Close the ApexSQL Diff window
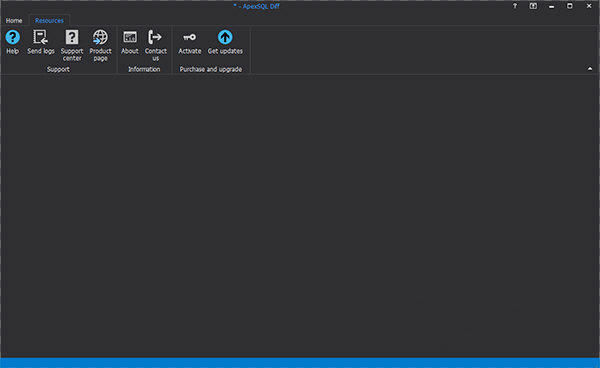This screenshot has height=368, width=600. click(589, 6)
